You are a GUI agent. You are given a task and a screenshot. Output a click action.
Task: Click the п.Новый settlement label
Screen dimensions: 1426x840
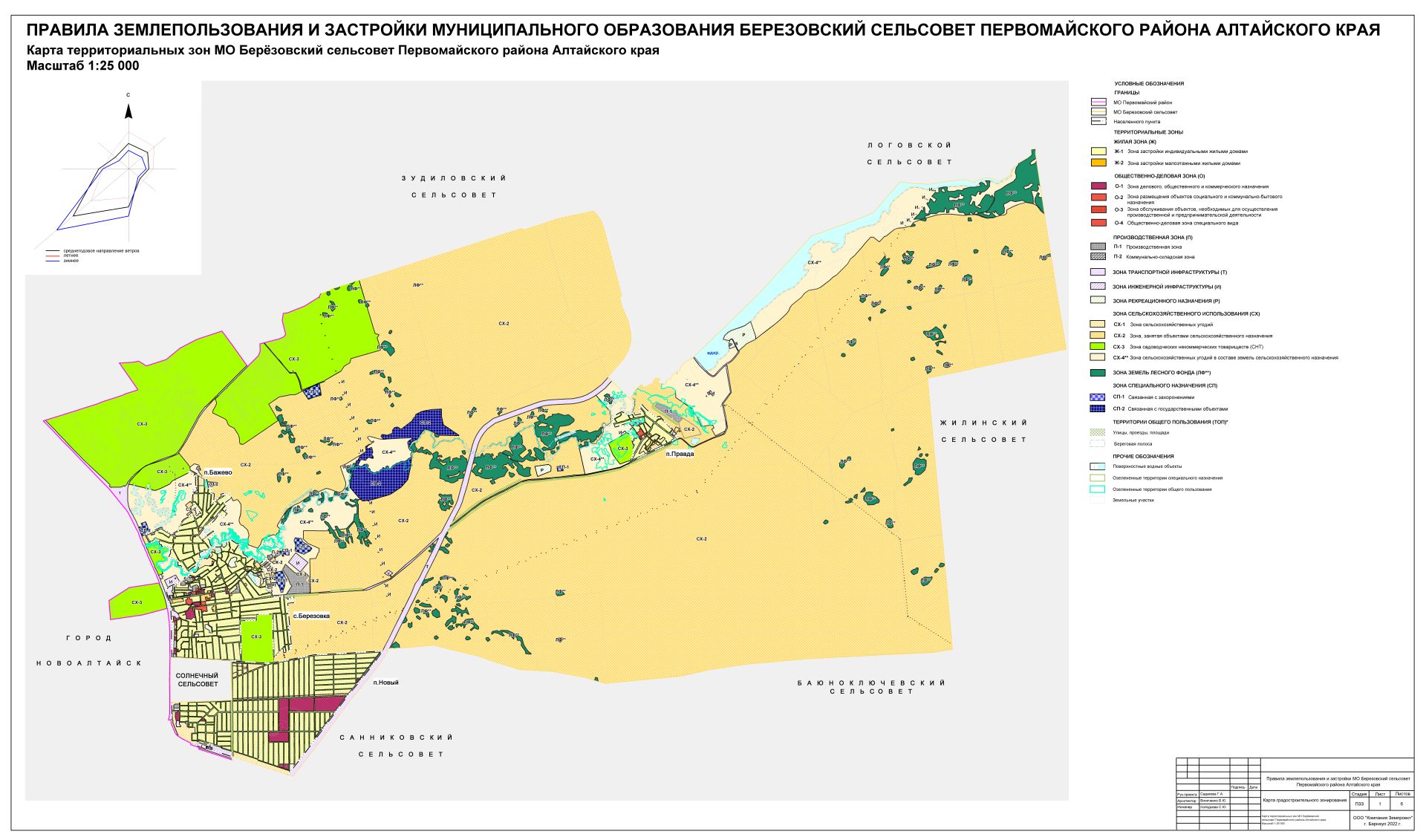pos(385,683)
